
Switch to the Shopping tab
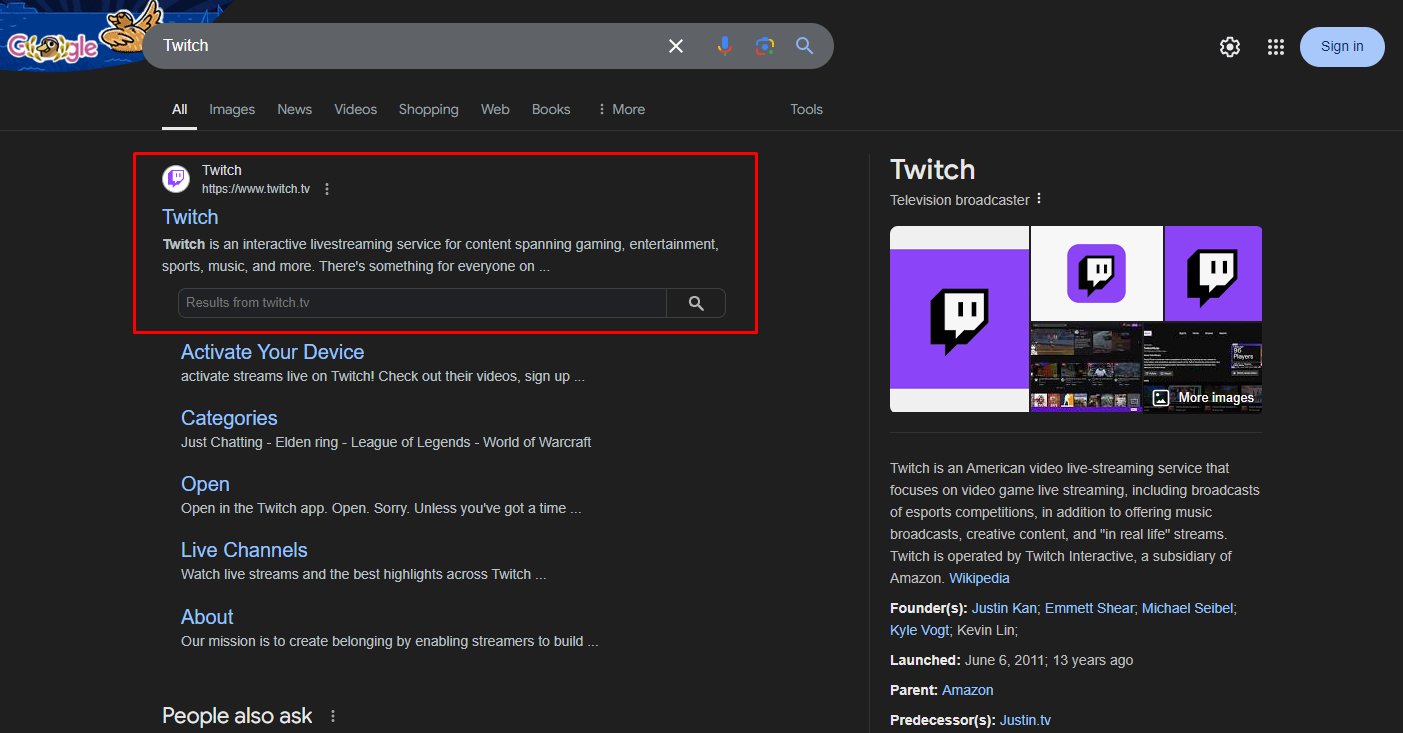click(x=428, y=109)
